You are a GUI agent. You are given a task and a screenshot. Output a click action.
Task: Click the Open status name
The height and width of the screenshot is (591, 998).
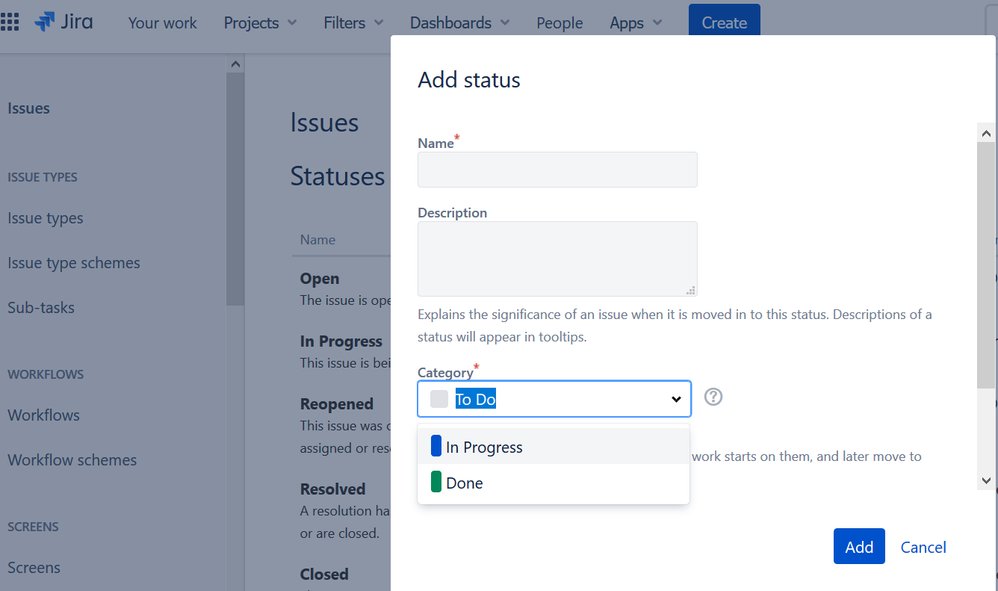tap(320, 279)
